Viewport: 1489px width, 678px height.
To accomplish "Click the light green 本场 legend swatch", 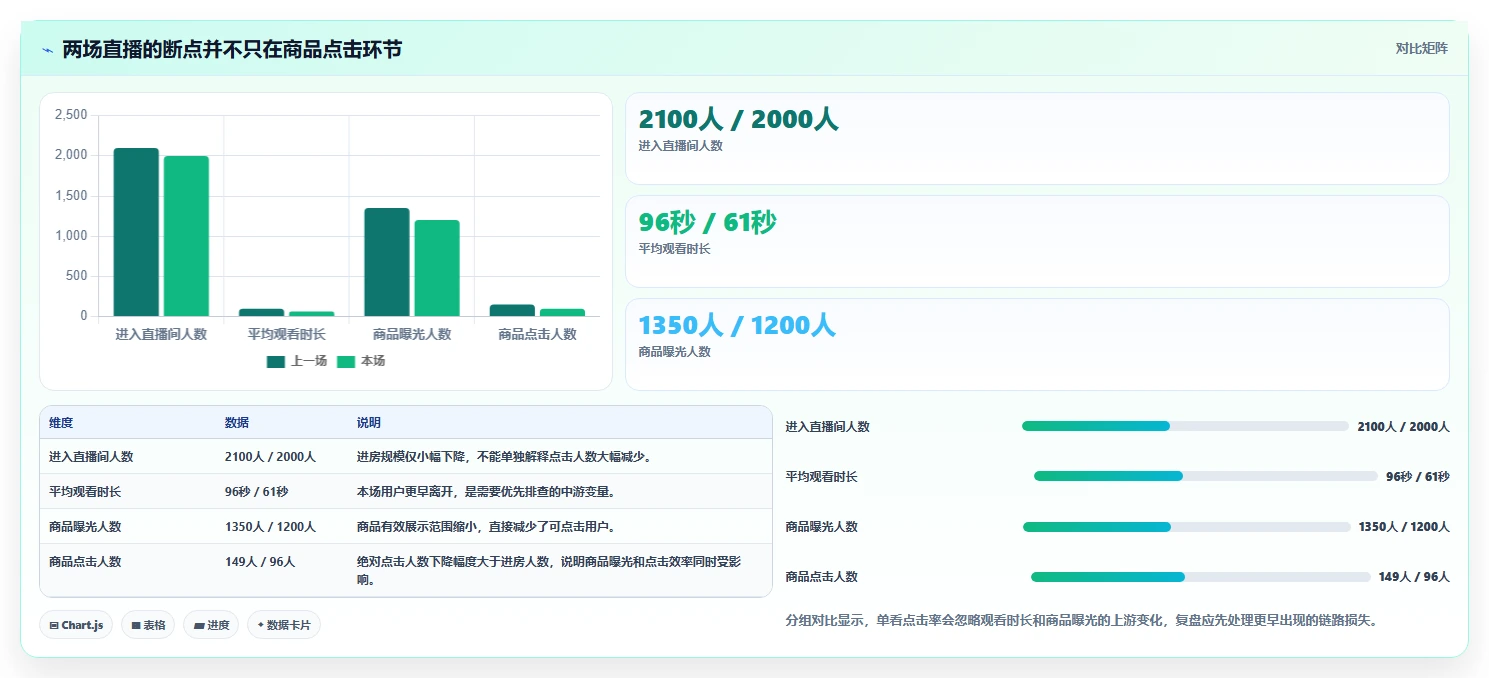I will coord(346,361).
